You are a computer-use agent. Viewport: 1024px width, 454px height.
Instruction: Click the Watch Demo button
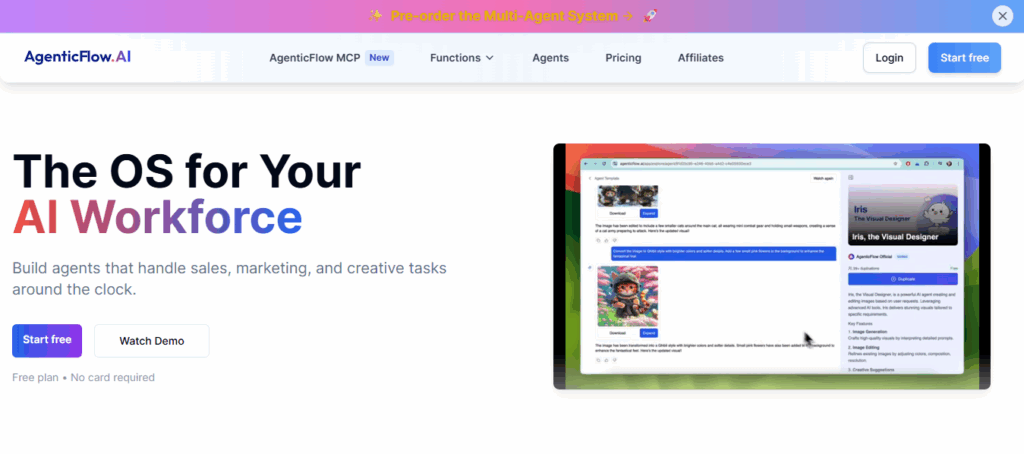[x=152, y=340]
